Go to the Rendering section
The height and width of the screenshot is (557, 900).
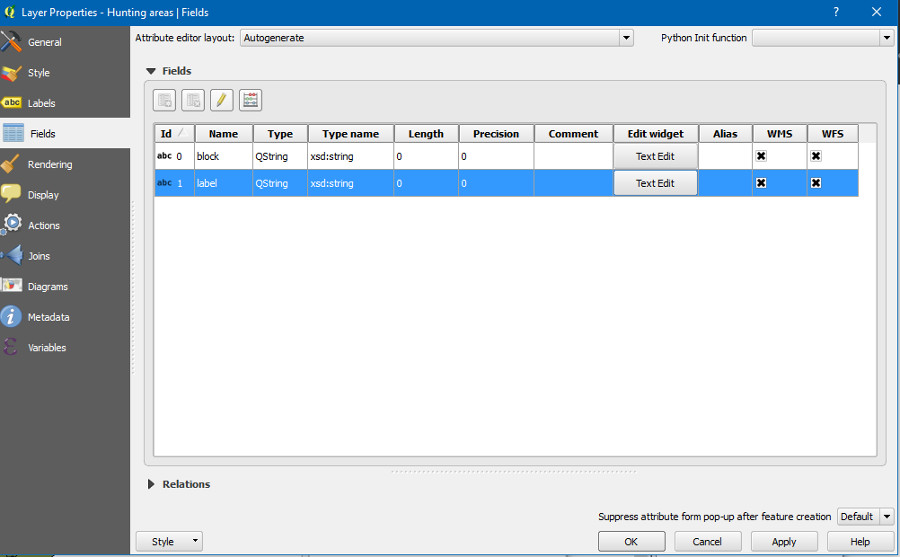click(65, 164)
